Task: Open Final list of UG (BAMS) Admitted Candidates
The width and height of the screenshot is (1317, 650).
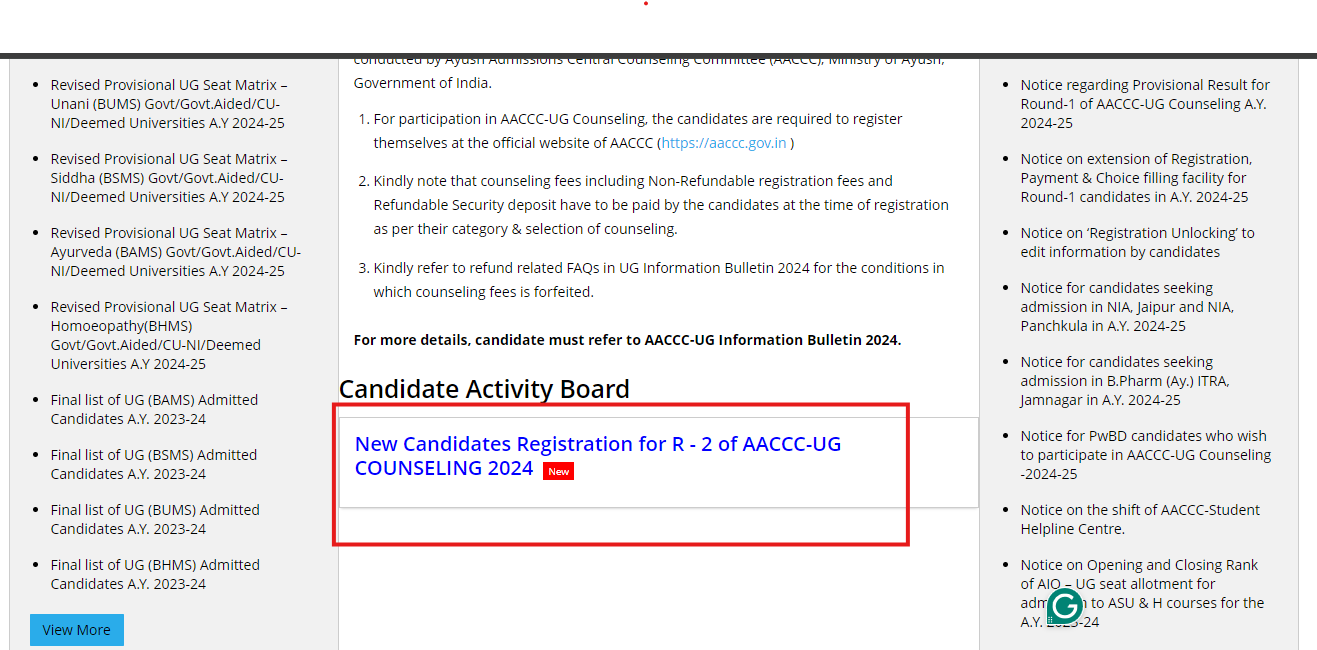Action: click(x=154, y=409)
